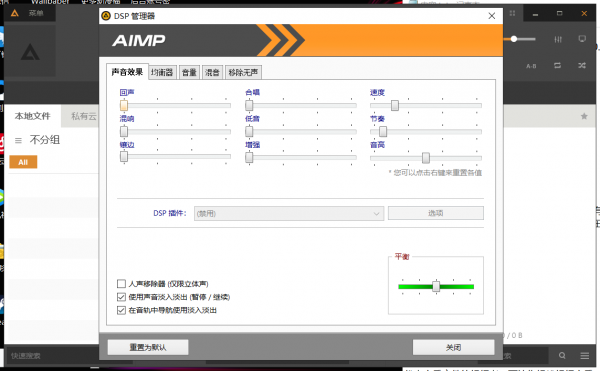Viewport: 600px width, 371px height.
Task: Click the 关闭 button
Action: (x=453, y=347)
